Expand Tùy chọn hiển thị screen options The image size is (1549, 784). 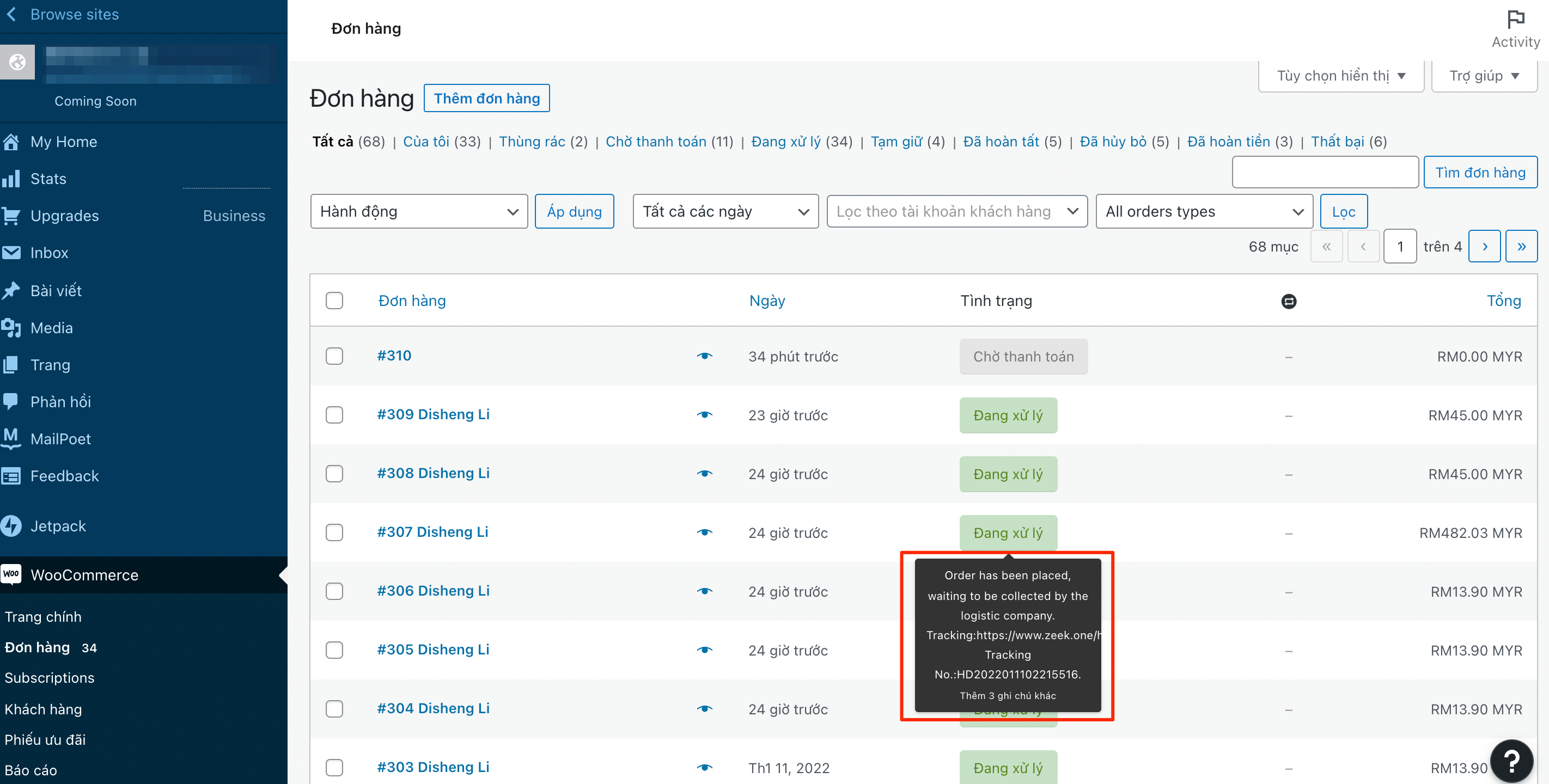pyautogui.click(x=1341, y=76)
